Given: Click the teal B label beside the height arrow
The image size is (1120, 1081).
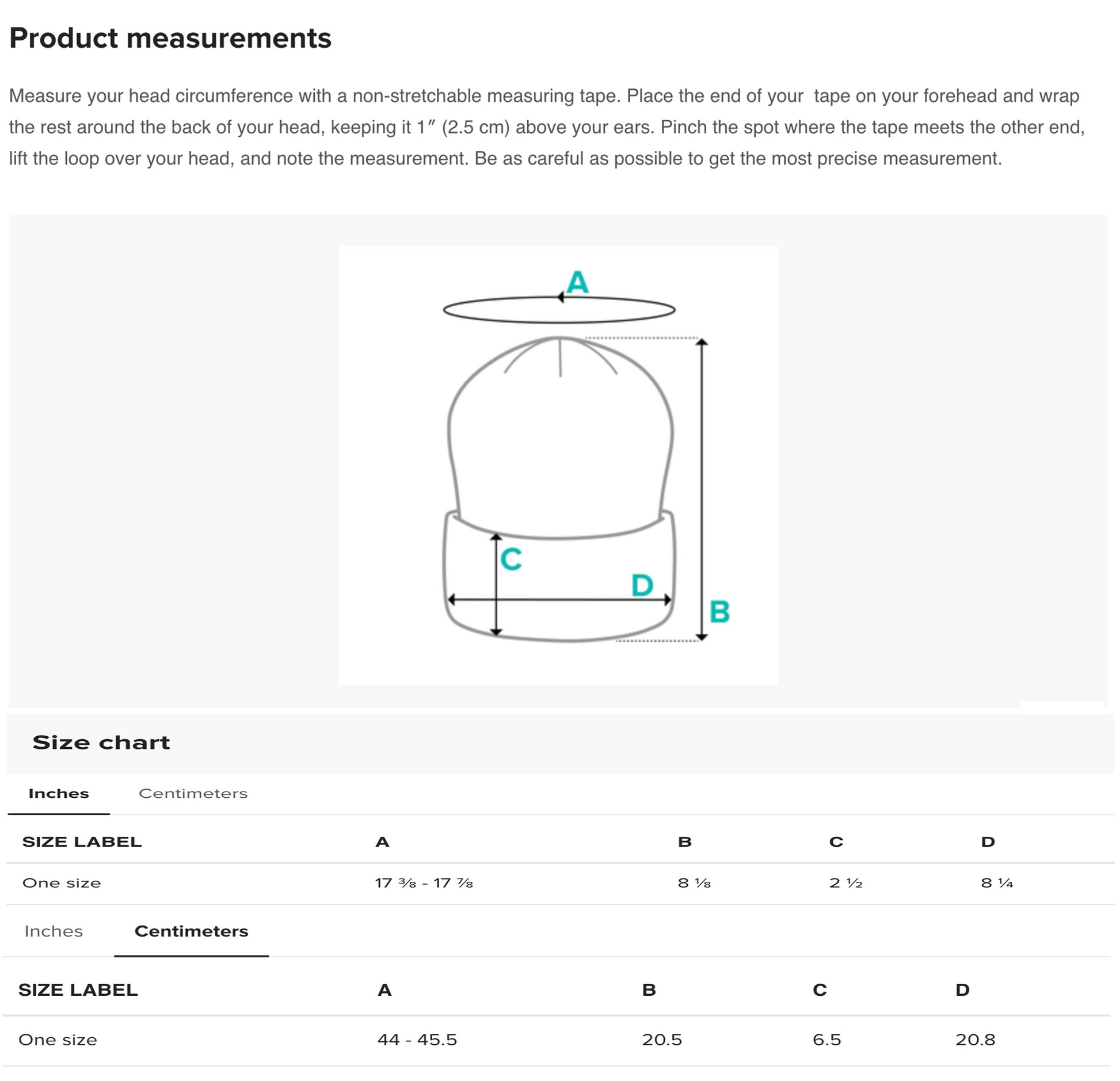Looking at the screenshot, I should [719, 611].
